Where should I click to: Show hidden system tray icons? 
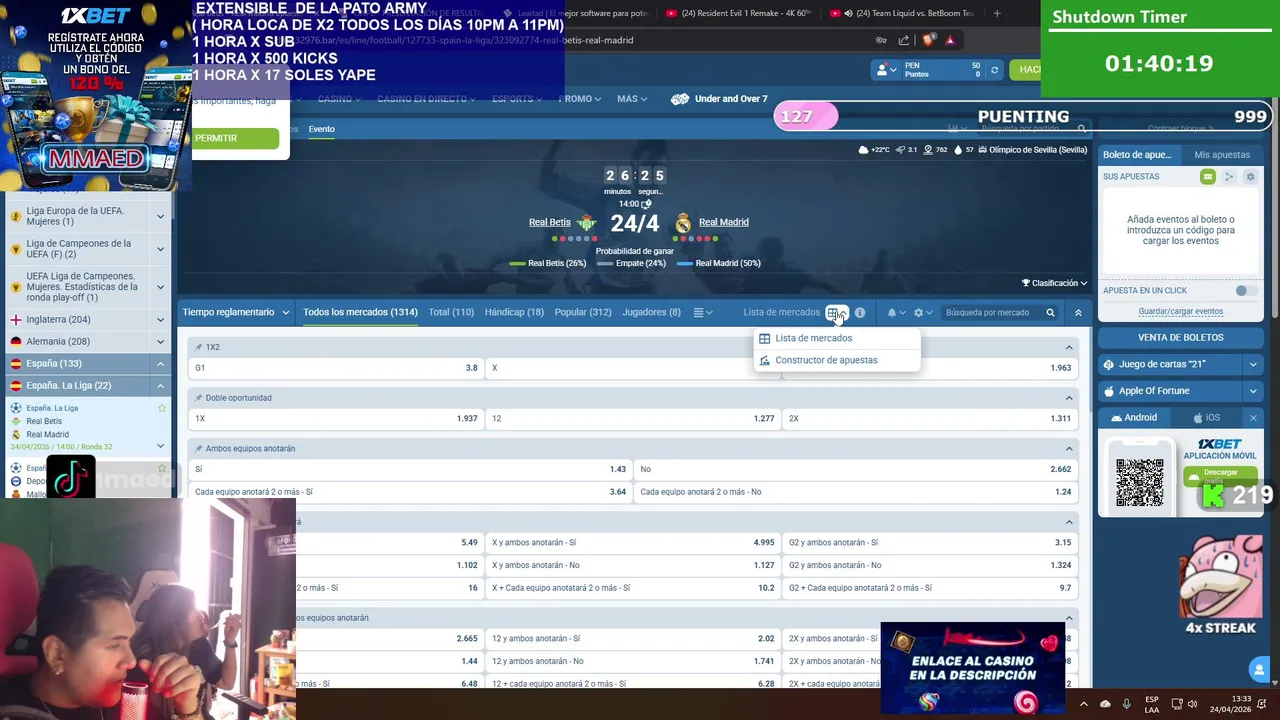coord(1083,704)
